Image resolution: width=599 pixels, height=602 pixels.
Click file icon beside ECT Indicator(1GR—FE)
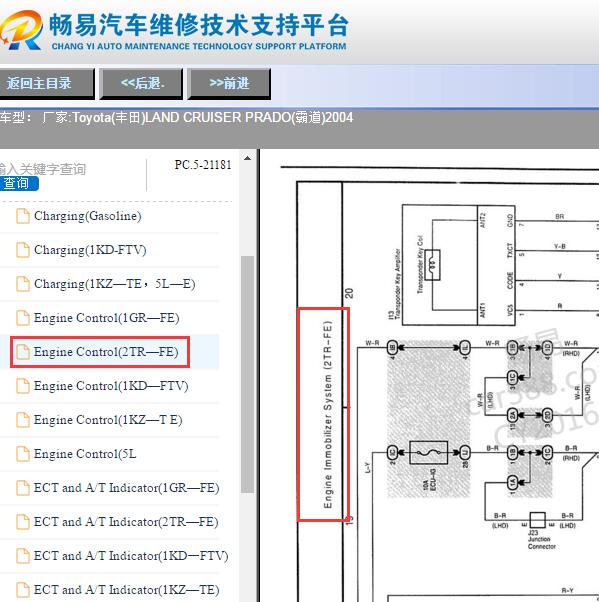pyautogui.click(x=23, y=488)
